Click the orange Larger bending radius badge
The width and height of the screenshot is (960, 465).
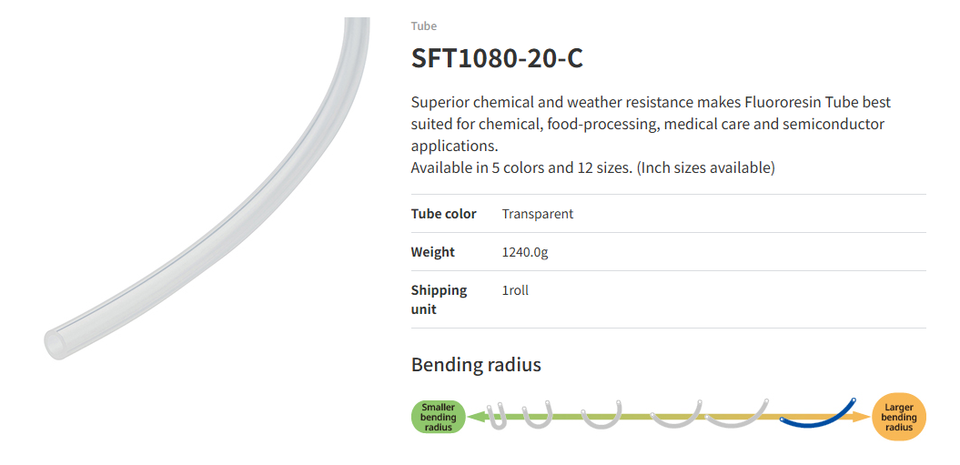pos(900,415)
